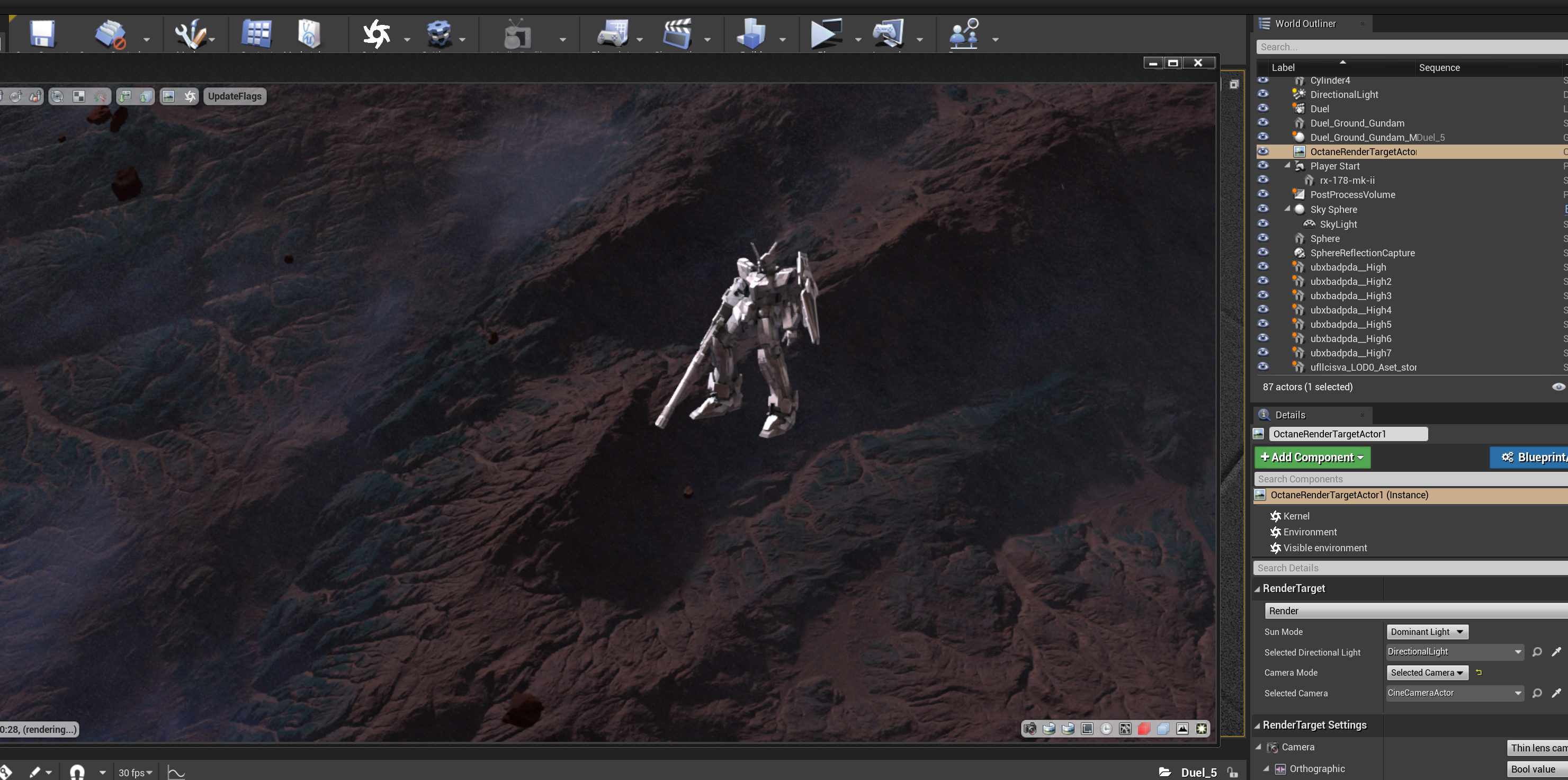Switch to the World Outliner tab
The width and height of the screenshot is (1568, 780).
[1305, 24]
